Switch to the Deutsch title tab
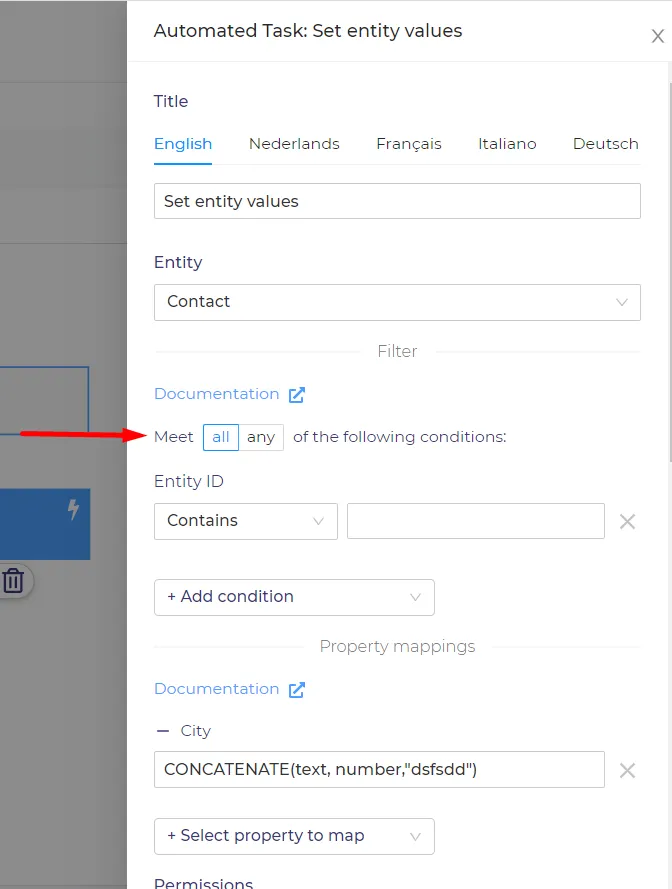672x889 pixels. [606, 144]
